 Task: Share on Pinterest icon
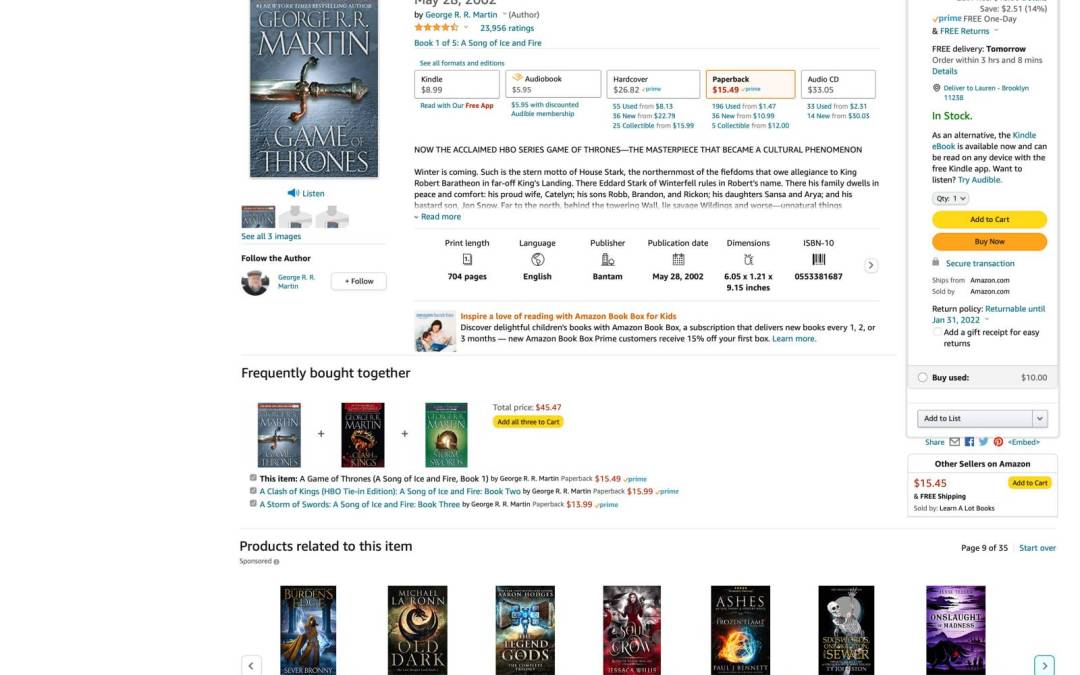pyautogui.click(x=997, y=442)
